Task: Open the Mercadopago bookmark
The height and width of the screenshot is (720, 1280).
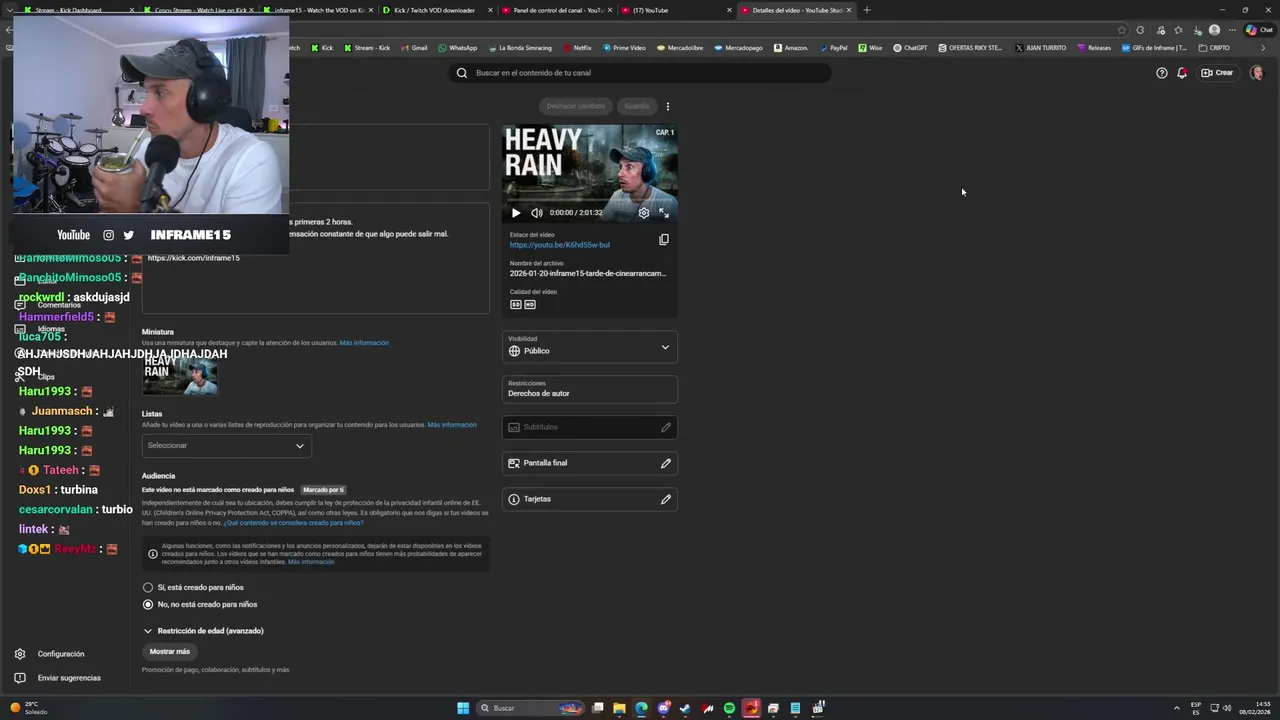Action: 738,48
